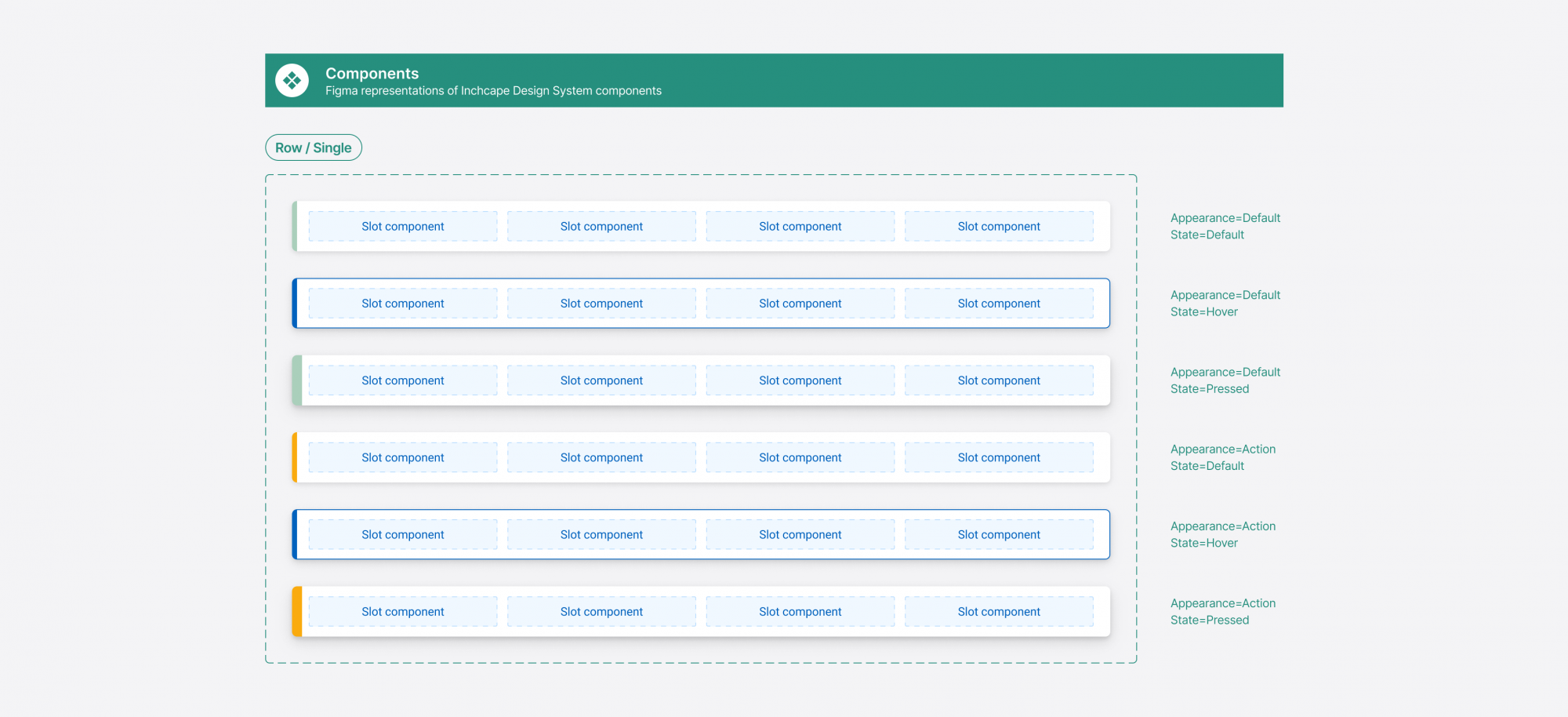Select the first slot component in the Default/Default row
Image resolution: width=1568 pixels, height=717 pixels.
403,227
